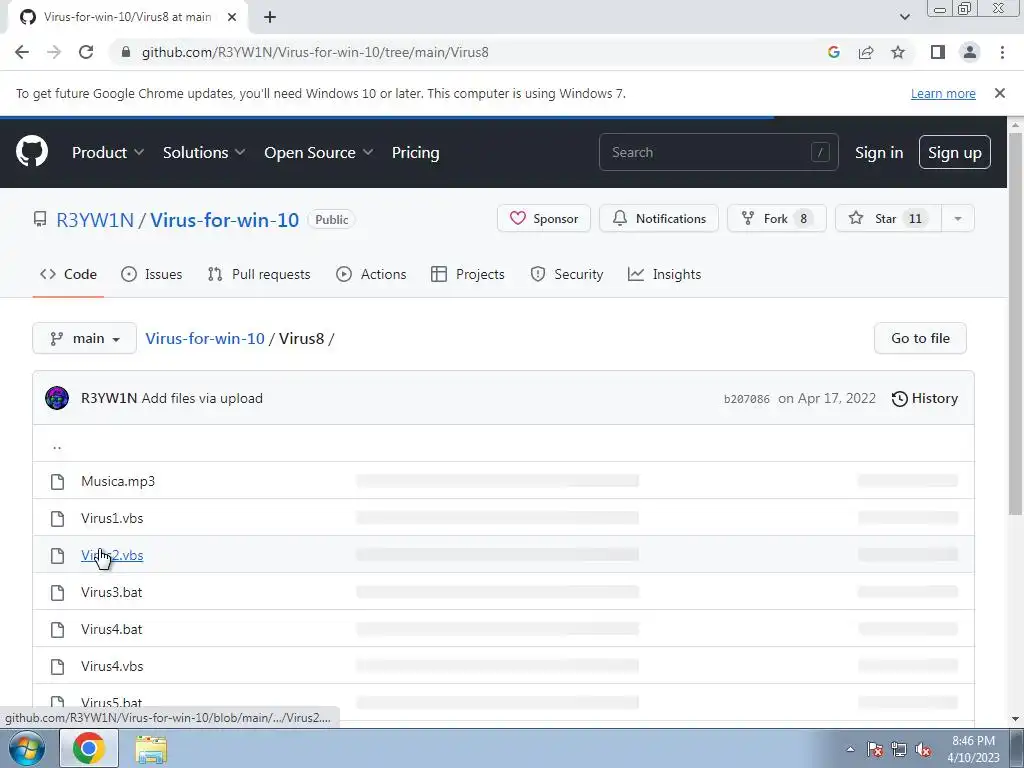Click the network tray icon

coord(899,749)
